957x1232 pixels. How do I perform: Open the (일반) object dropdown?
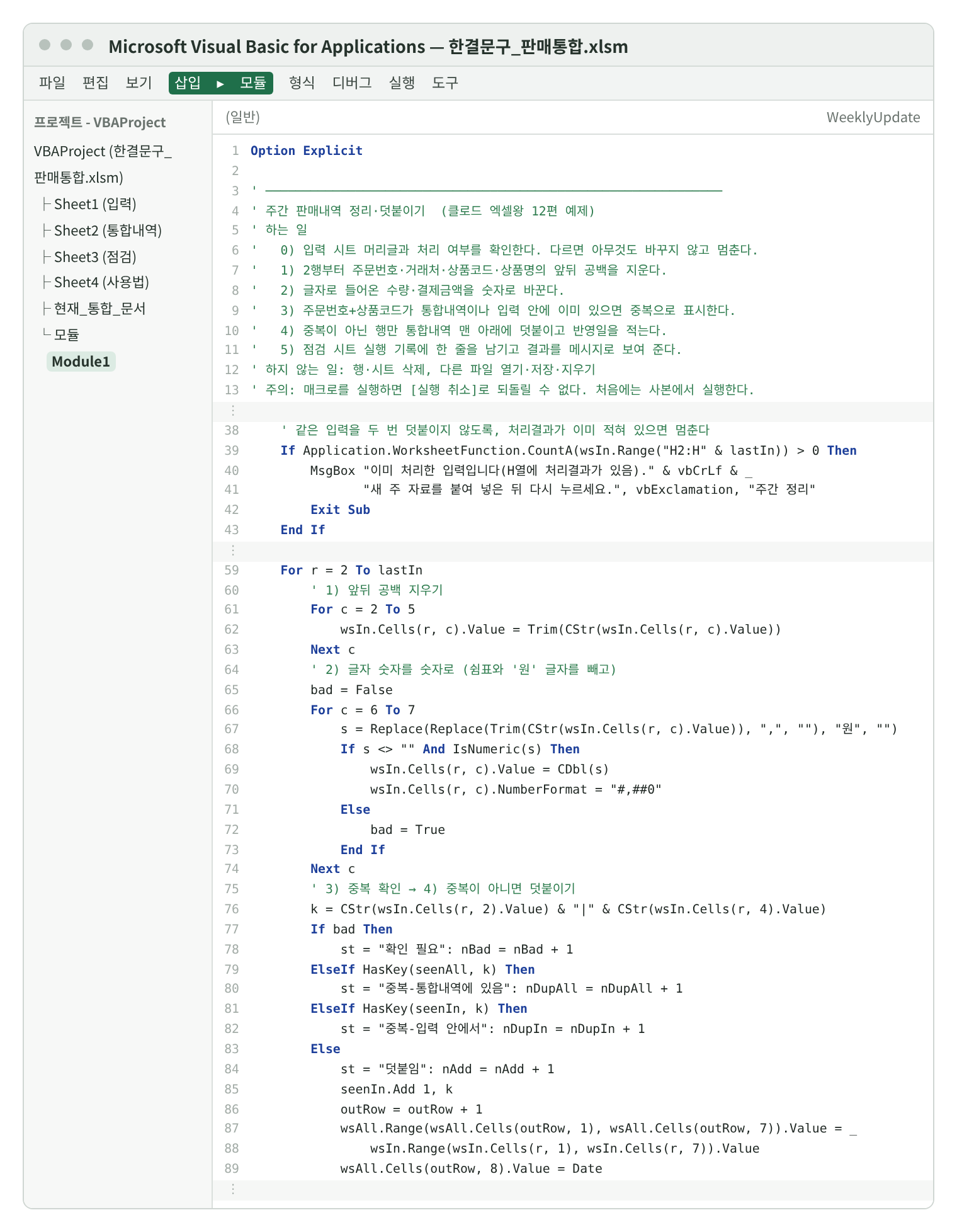point(243,117)
